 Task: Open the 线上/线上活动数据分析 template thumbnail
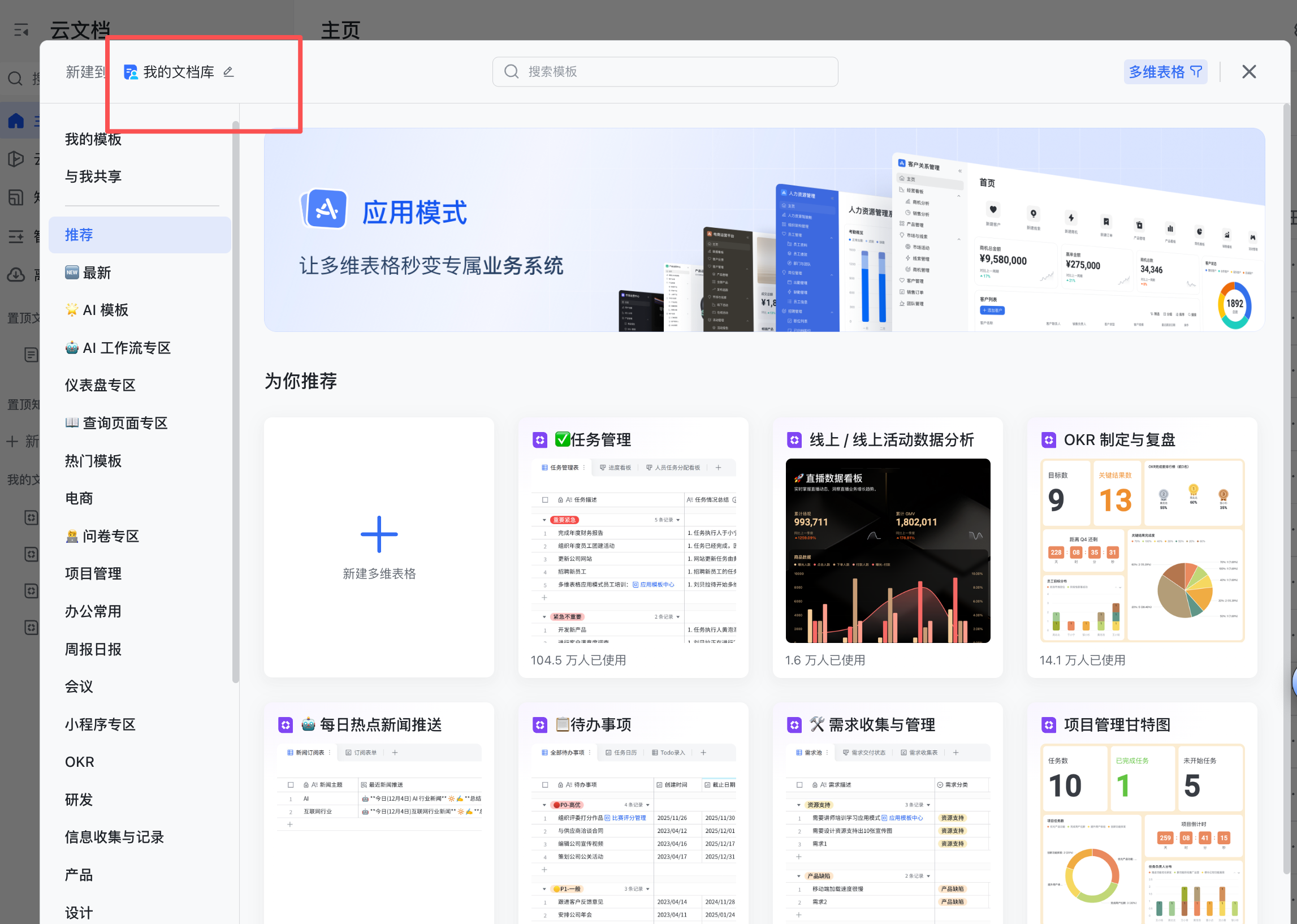(888, 550)
